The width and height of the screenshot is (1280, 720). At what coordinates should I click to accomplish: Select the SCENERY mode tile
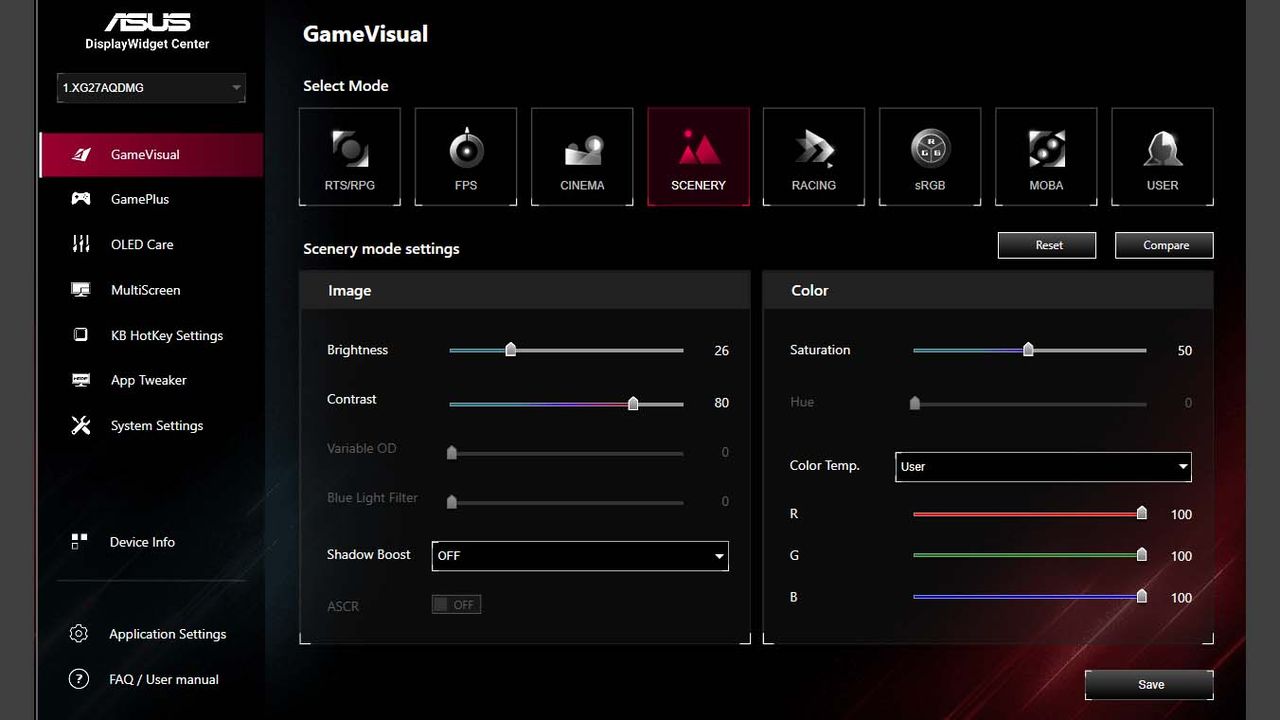[x=698, y=157]
